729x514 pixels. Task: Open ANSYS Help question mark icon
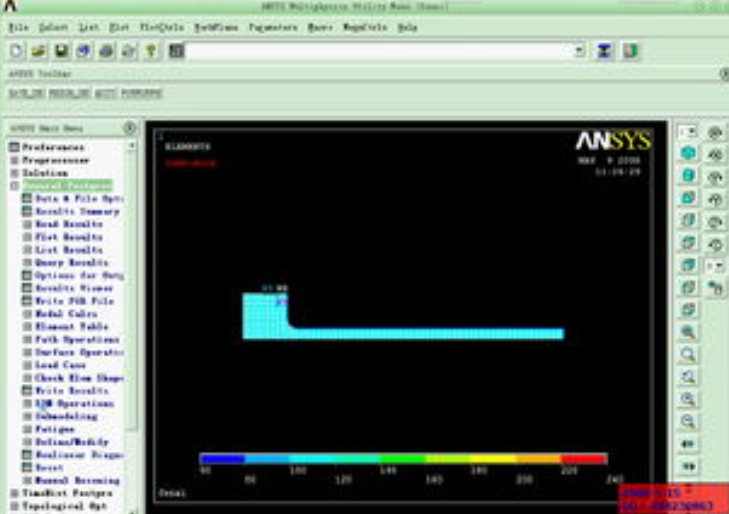point(151,51)
